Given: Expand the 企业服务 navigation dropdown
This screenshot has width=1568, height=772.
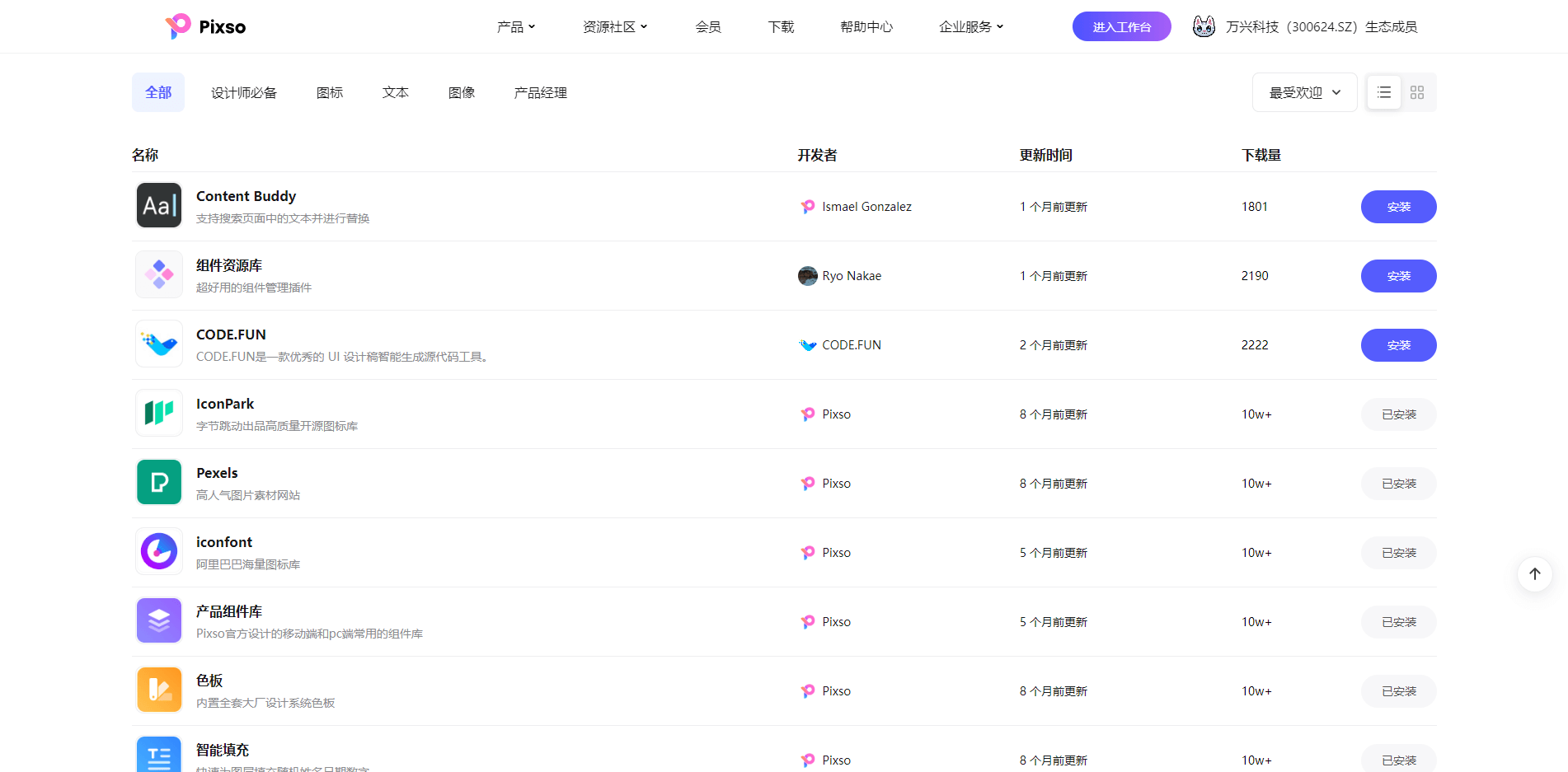Looking at the screenshot, I should pos(971,27).
